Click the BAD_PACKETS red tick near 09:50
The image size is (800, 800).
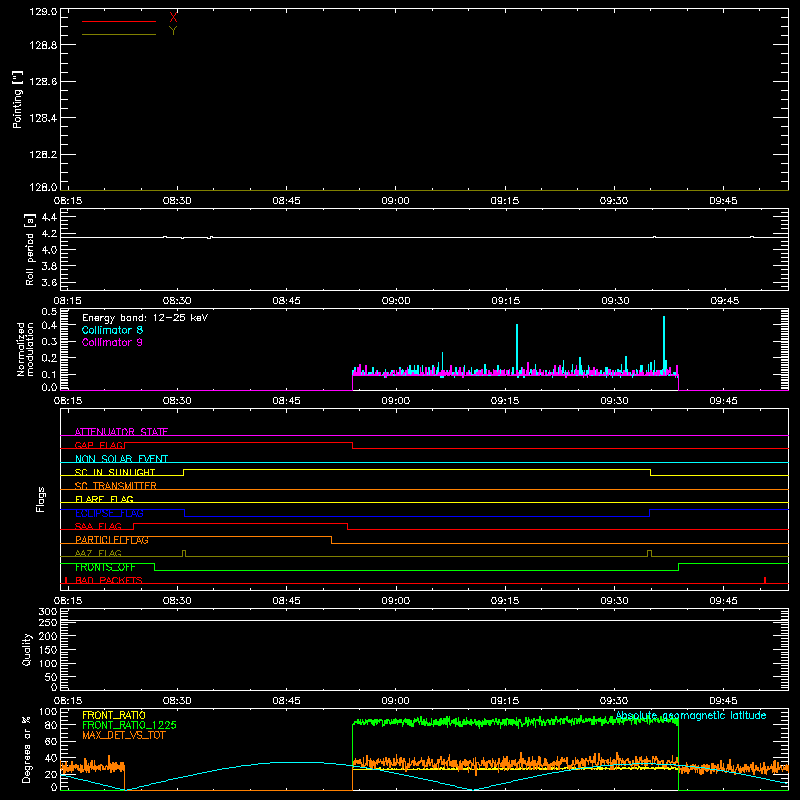point(765,580)
